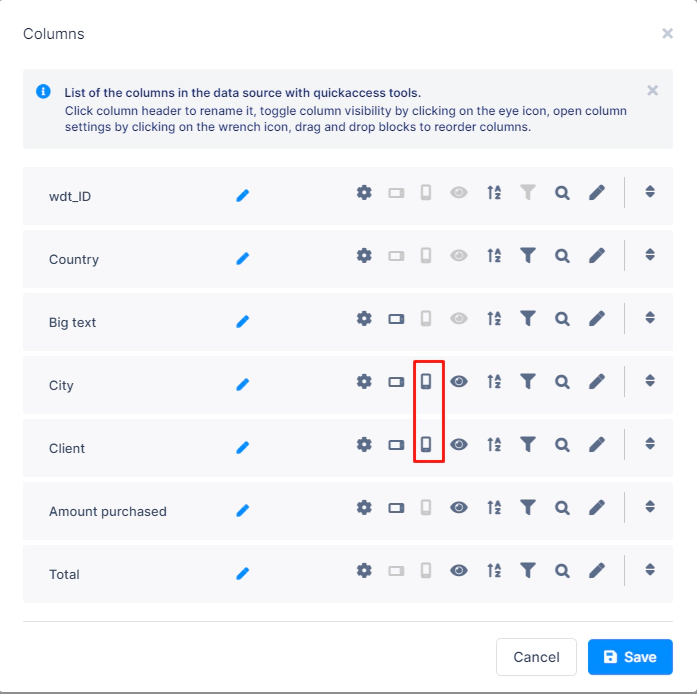Screen dimensions: 697x694
Task: Open settings gear for Total column
Action: click(x=364, y=570)
